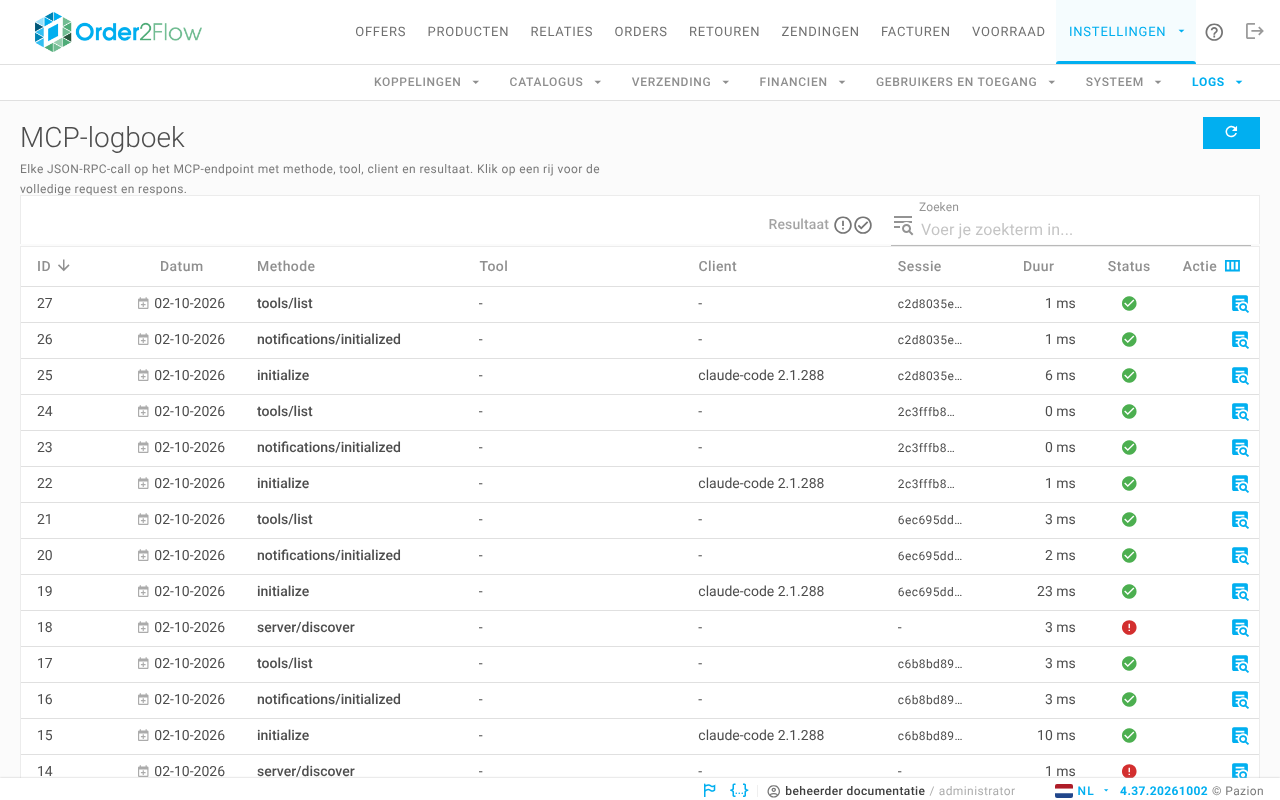View details of log entry 27
This screenshot has width=1280, height=800.
coord(1240,304)
